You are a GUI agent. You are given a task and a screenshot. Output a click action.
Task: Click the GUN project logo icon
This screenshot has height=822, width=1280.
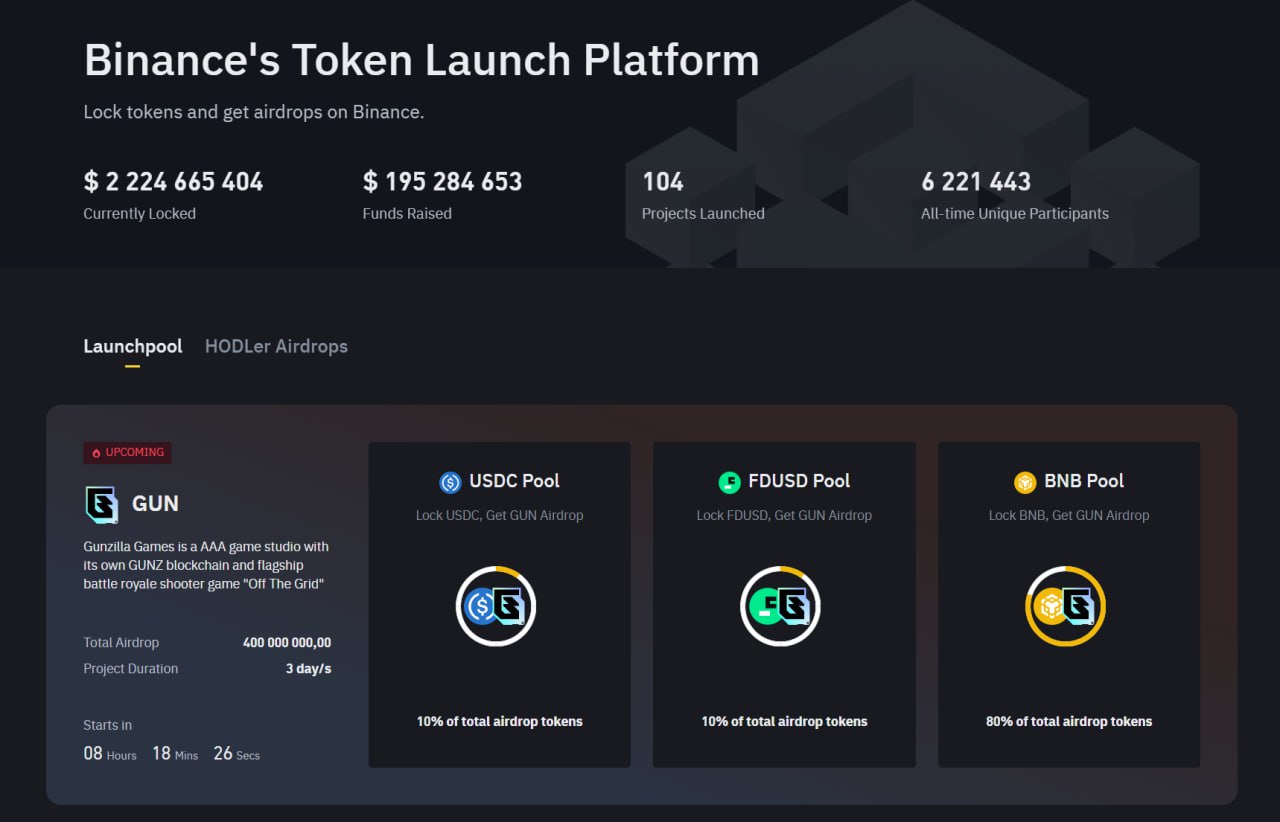point(102,504)
